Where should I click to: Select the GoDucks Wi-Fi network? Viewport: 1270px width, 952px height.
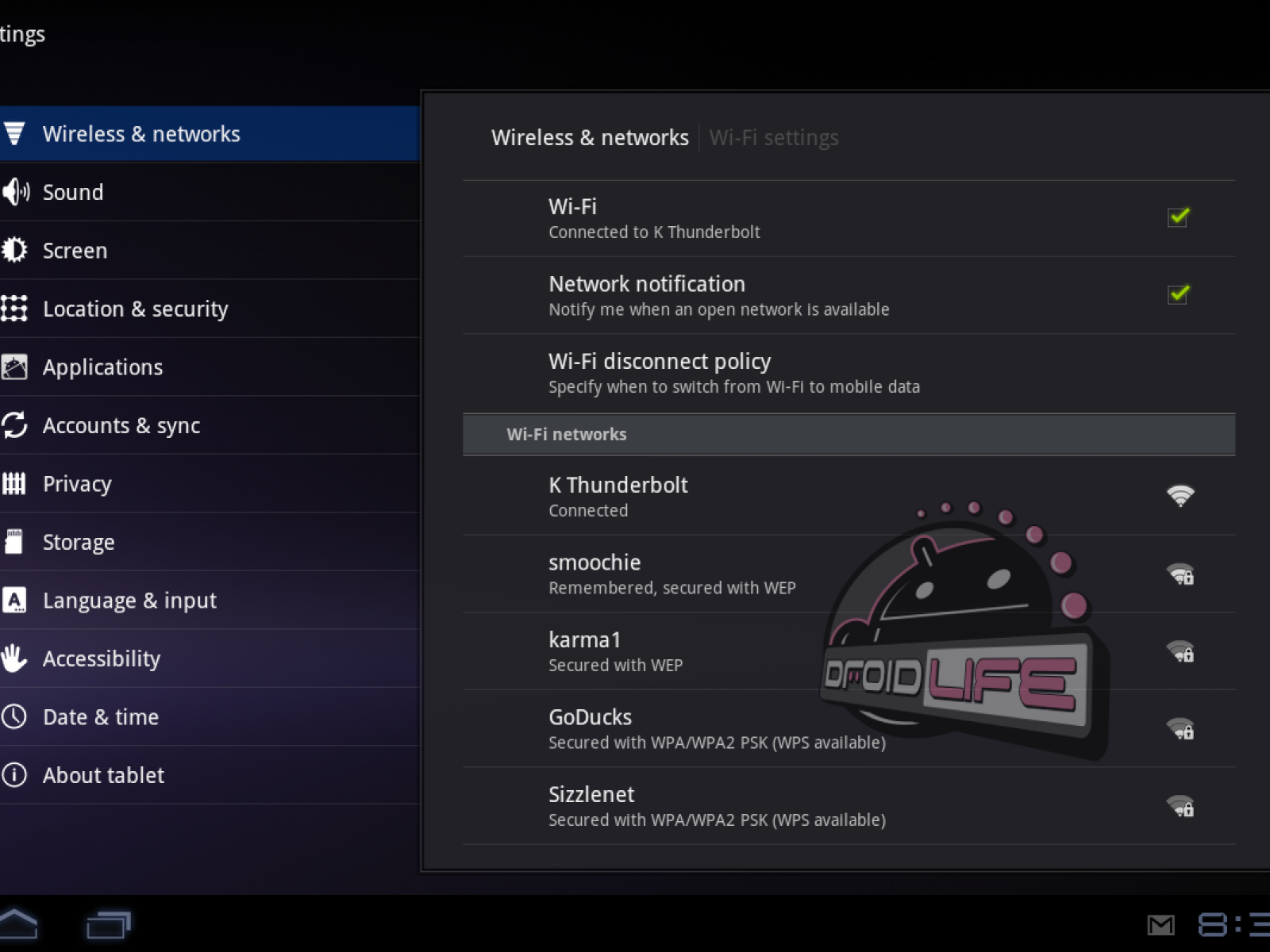pos(716,728)
